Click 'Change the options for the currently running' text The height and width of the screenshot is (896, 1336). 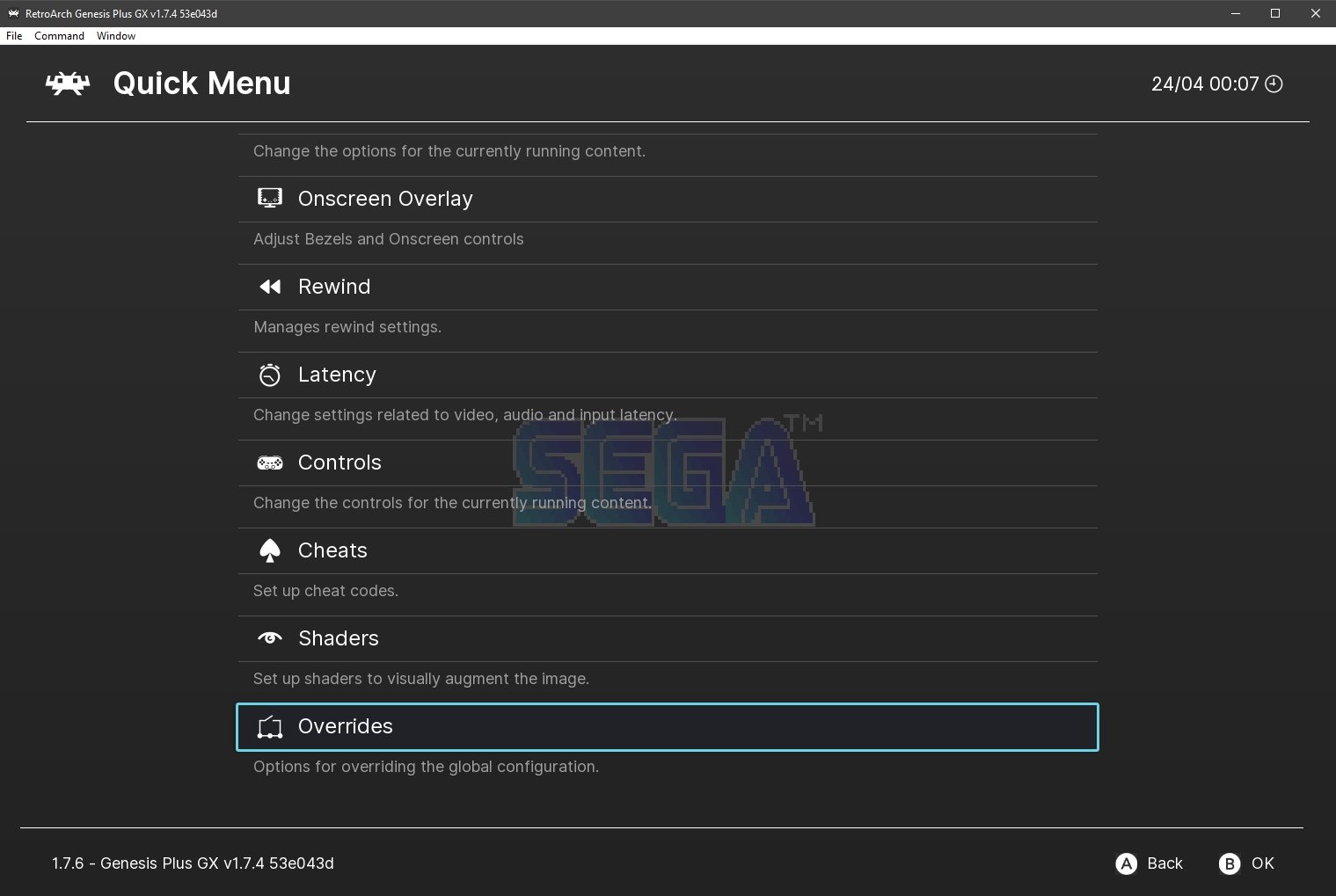coord(449,151)
